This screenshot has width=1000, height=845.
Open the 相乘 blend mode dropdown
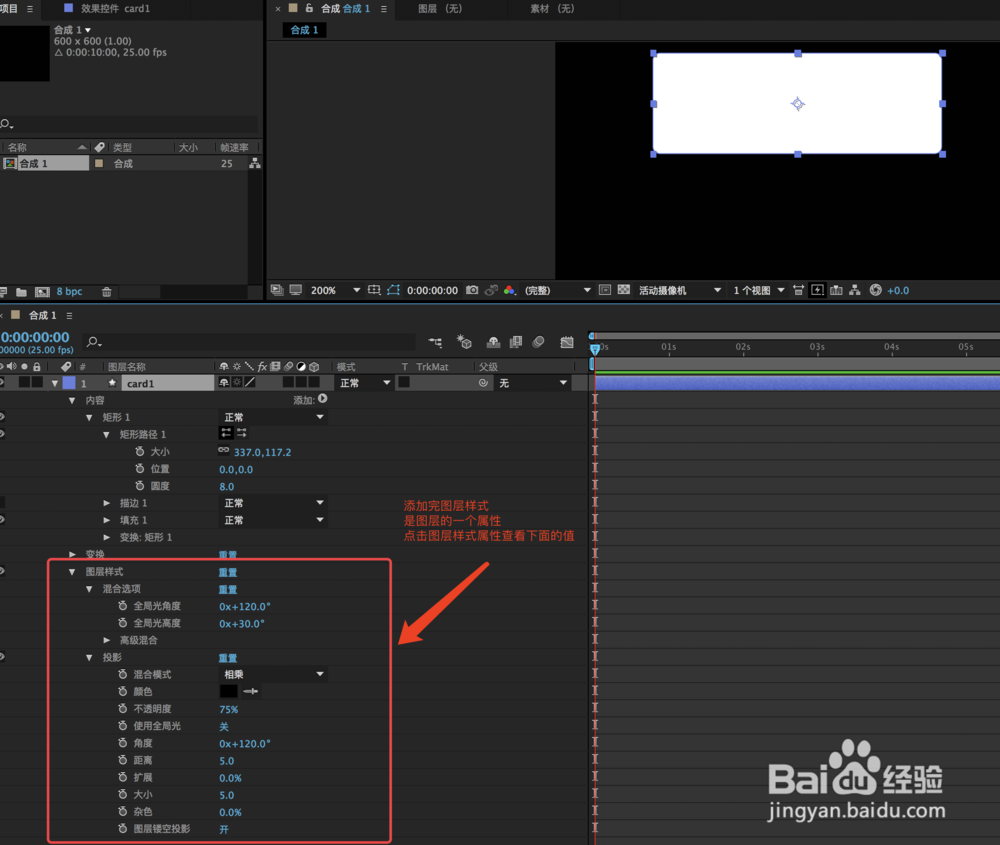click(x=274, y=674)
